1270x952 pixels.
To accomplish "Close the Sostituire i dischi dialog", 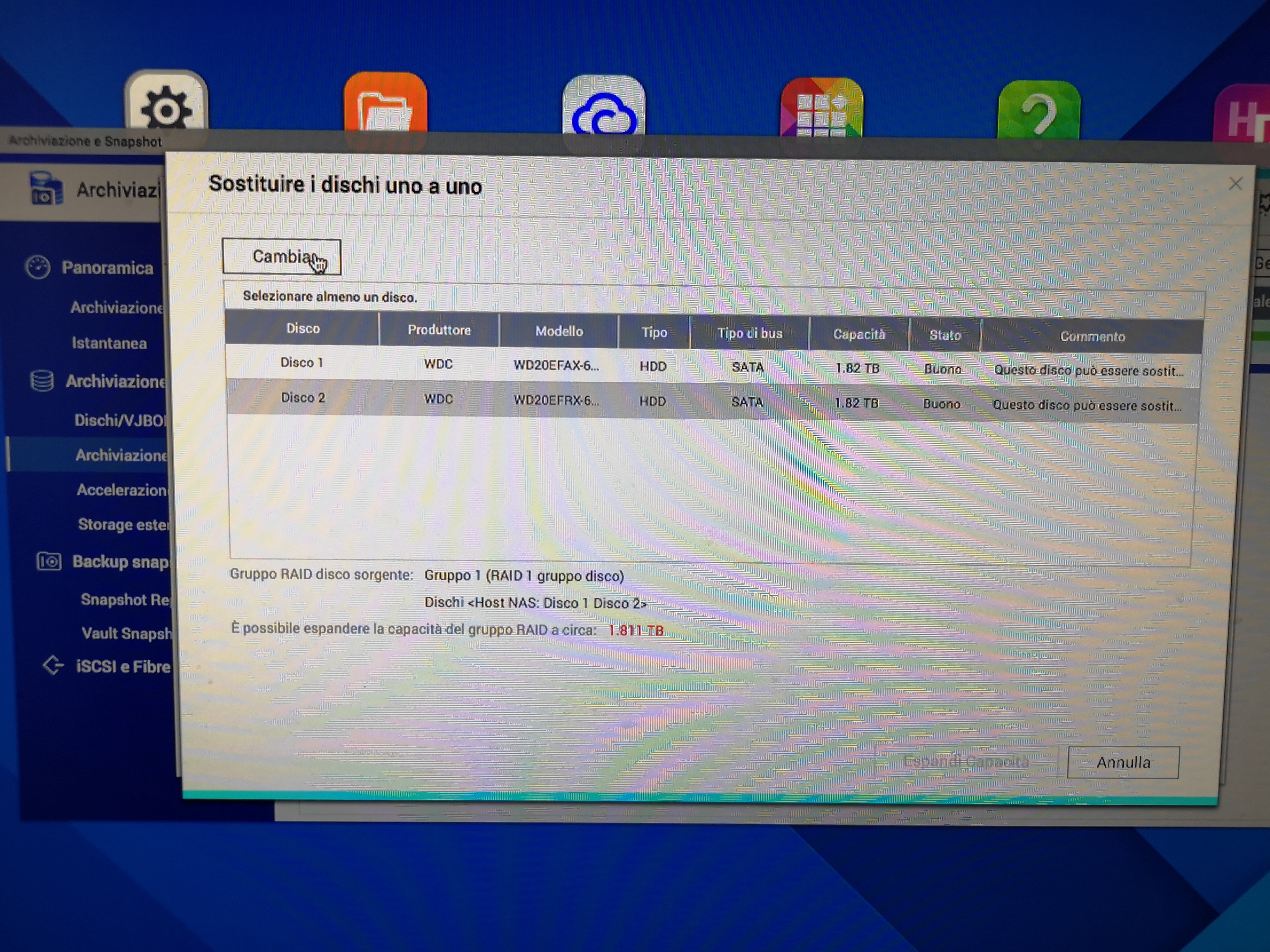I will 1235,184.
